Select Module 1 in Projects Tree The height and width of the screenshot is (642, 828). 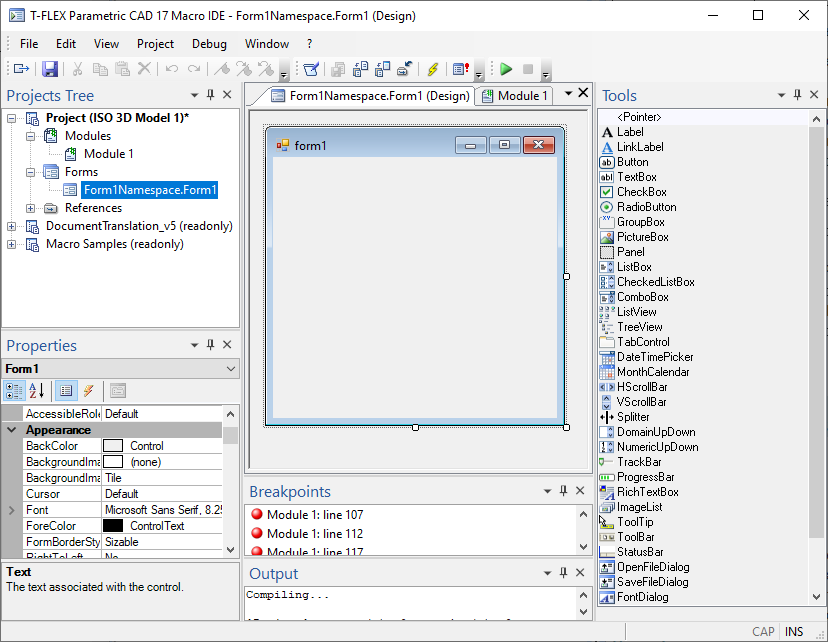click(109, 154)
